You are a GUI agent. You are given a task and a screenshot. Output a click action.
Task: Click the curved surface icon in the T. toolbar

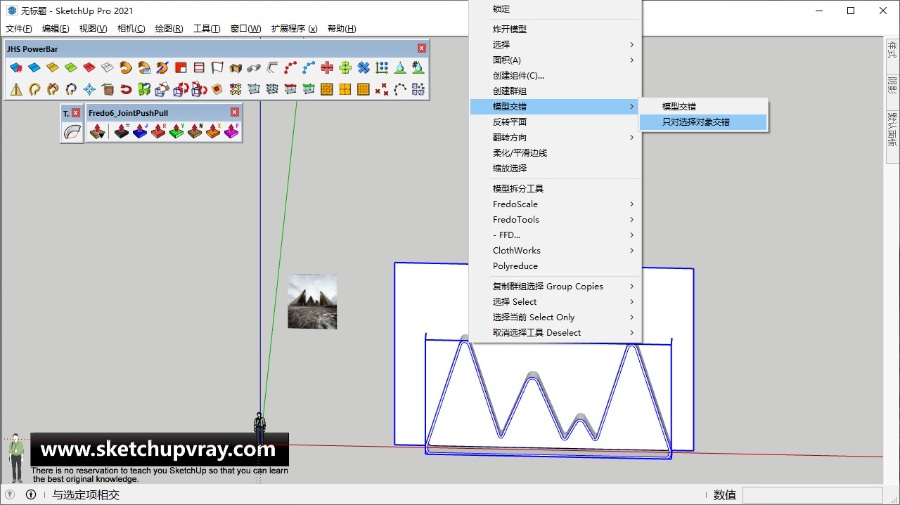coord(72,133)
